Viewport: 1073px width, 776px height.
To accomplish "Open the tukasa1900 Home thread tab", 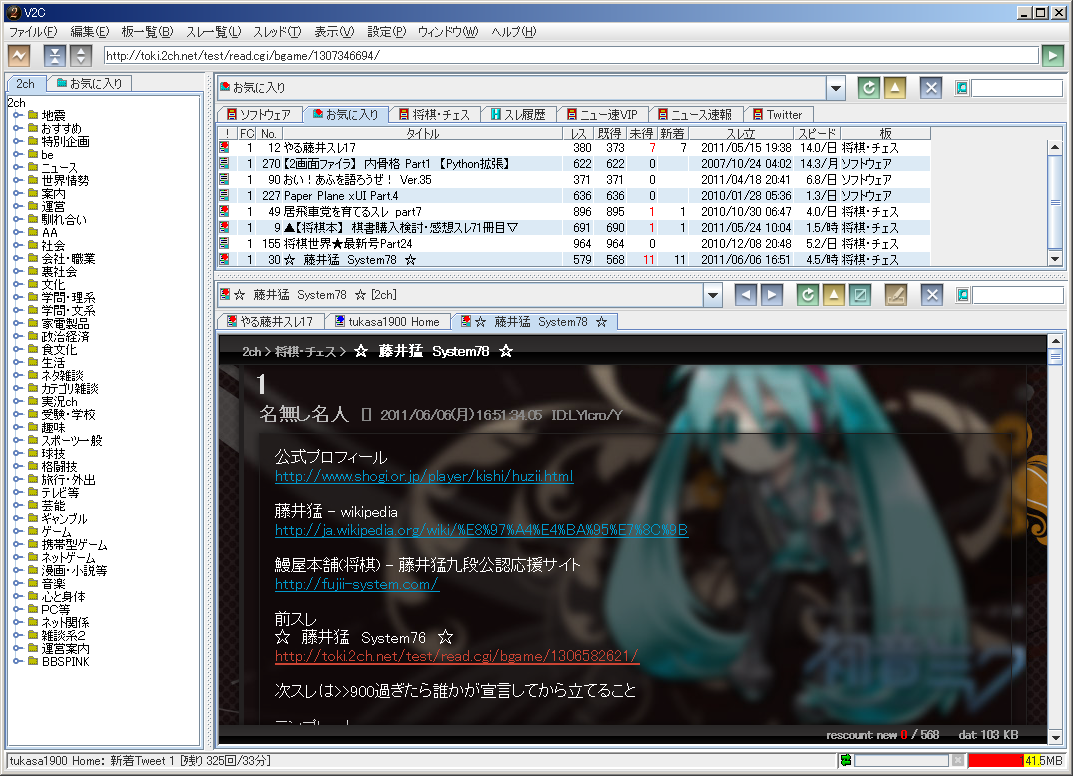I will tap(387, 322).
